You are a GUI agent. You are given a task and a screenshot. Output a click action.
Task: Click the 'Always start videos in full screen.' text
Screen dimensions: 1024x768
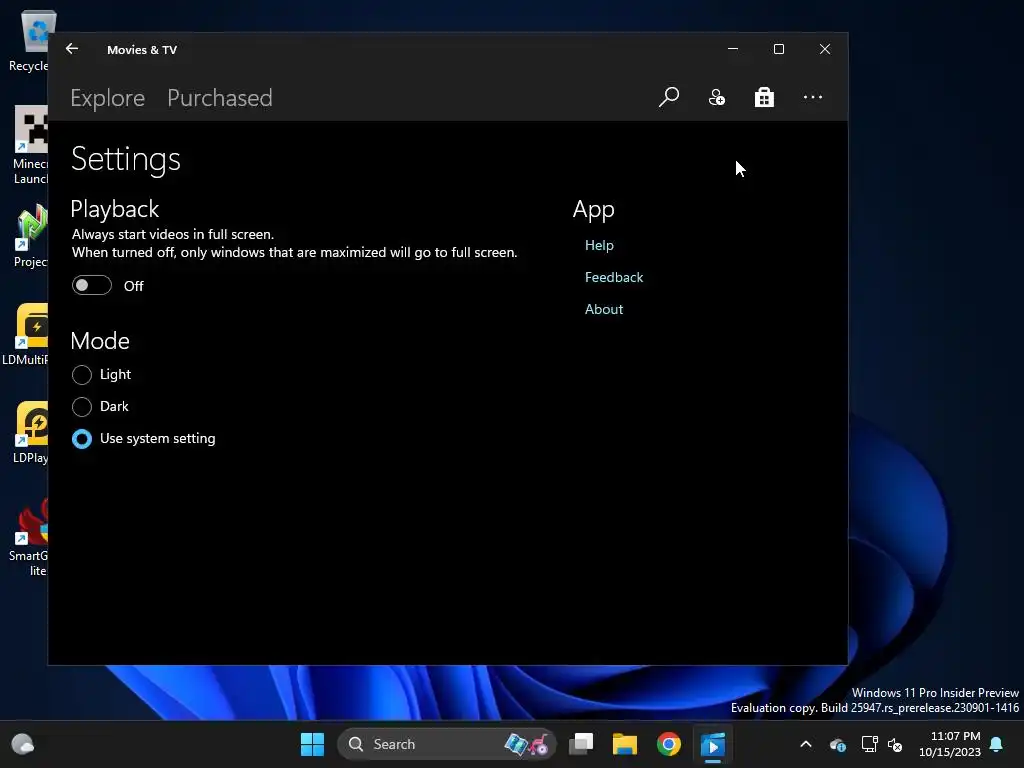click(x=173, y=234)
